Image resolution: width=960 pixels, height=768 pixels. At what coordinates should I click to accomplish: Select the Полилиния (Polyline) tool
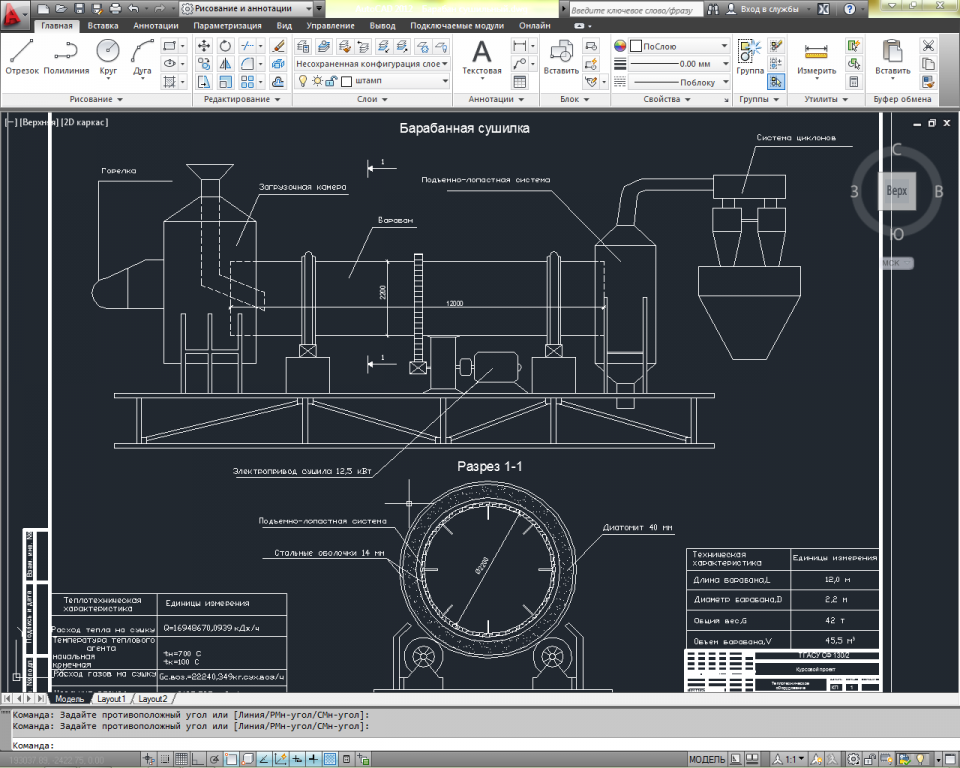coord(66,57)
